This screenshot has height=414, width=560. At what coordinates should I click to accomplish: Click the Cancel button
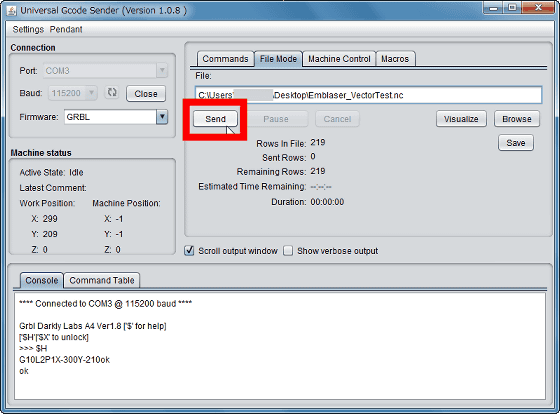pyautogui.click(x=337, y=119)
